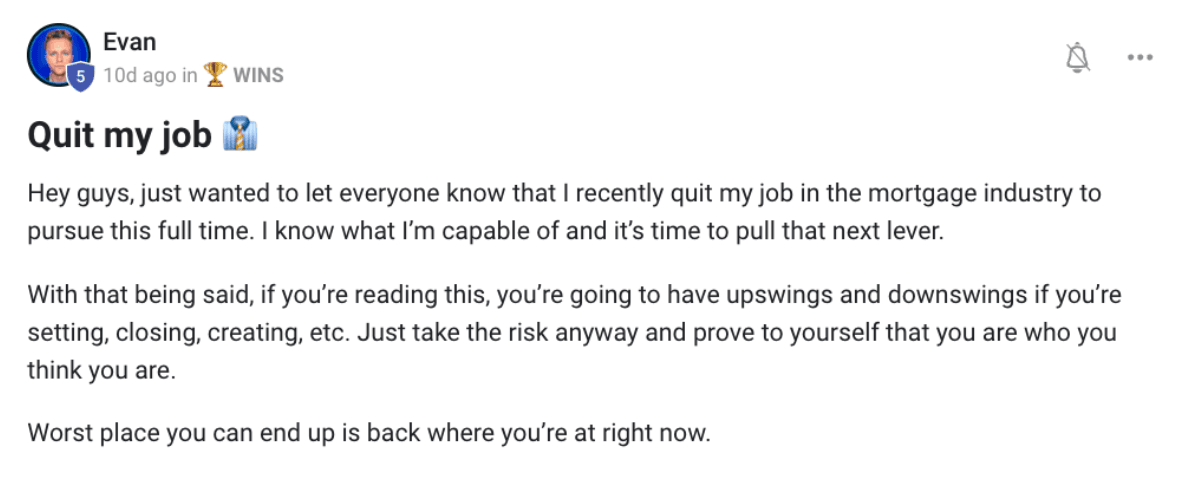Click the line starting with Hey guys

click(564, 194)
